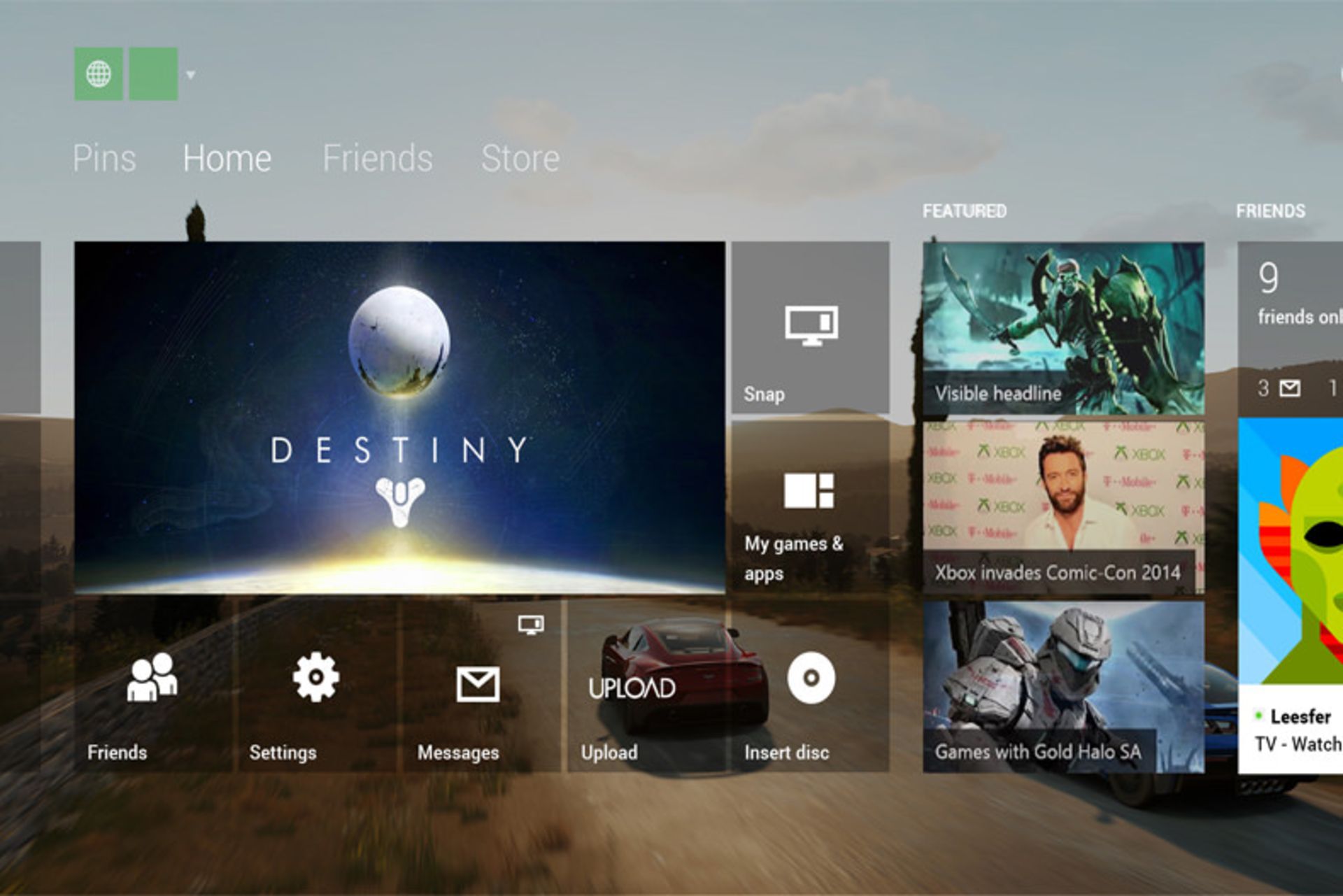The width and height of the screenshot is (1343, 896).
Task: Click the small snap indicator on Messages tile
Action: [531, 624]
